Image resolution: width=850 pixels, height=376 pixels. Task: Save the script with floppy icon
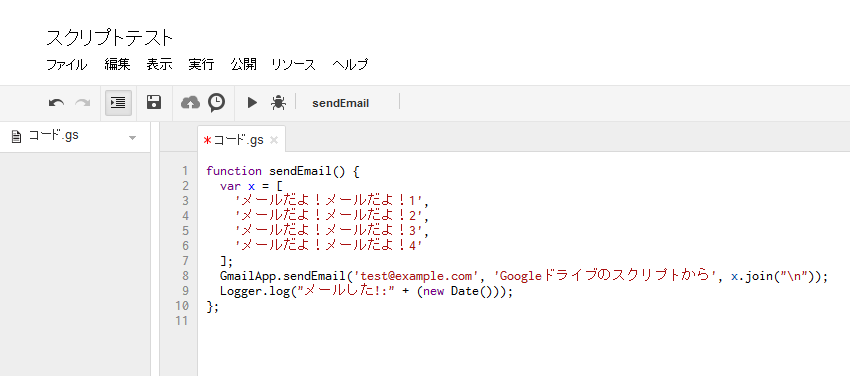pyautogui.click(x=154, y=102)
